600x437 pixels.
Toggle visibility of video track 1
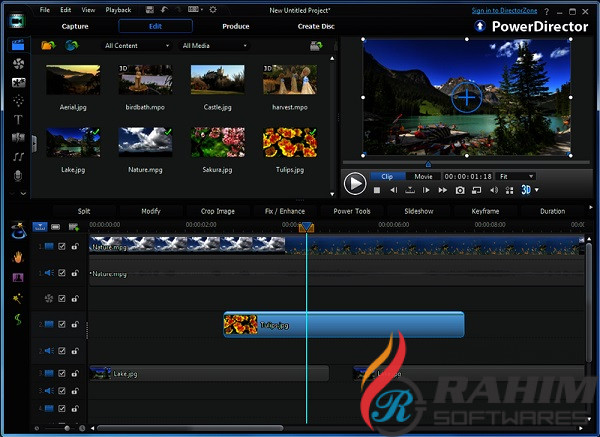click(62, 246)
